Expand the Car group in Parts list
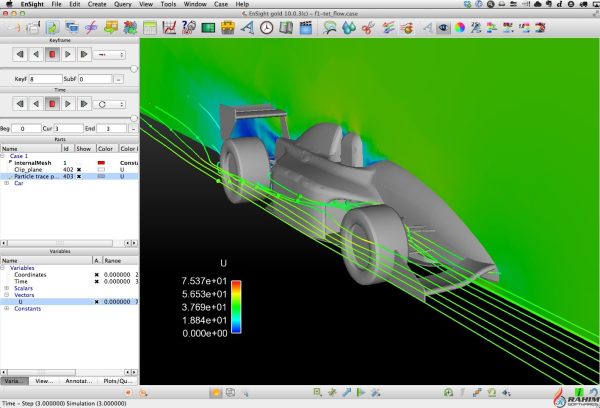This screenshot has height=408, width=600. (7, 184)
